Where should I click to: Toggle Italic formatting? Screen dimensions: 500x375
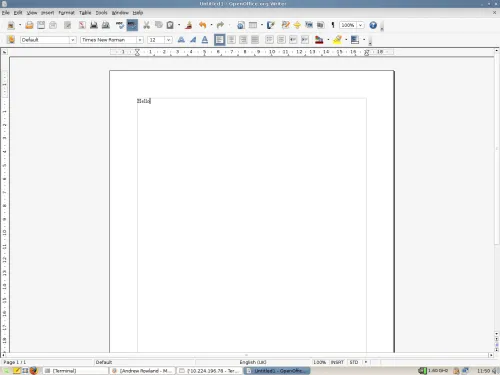click(x=193, y=40)
